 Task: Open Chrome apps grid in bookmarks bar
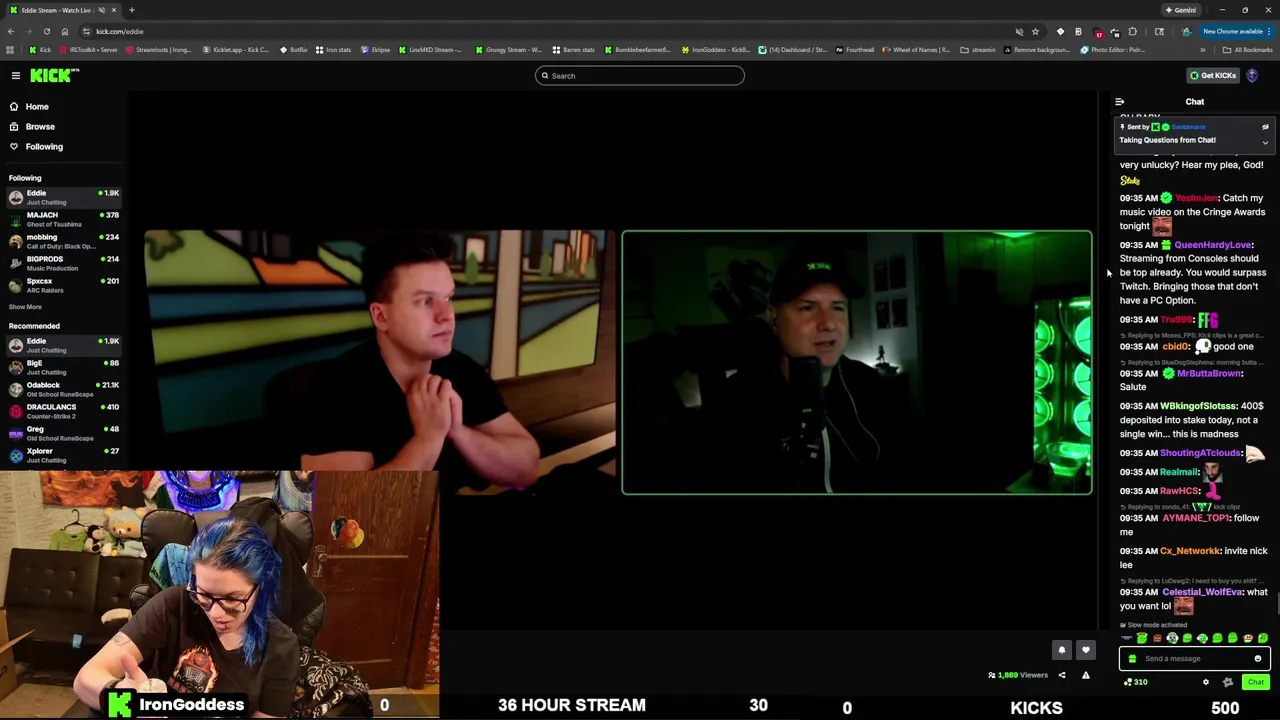(10, 50)
